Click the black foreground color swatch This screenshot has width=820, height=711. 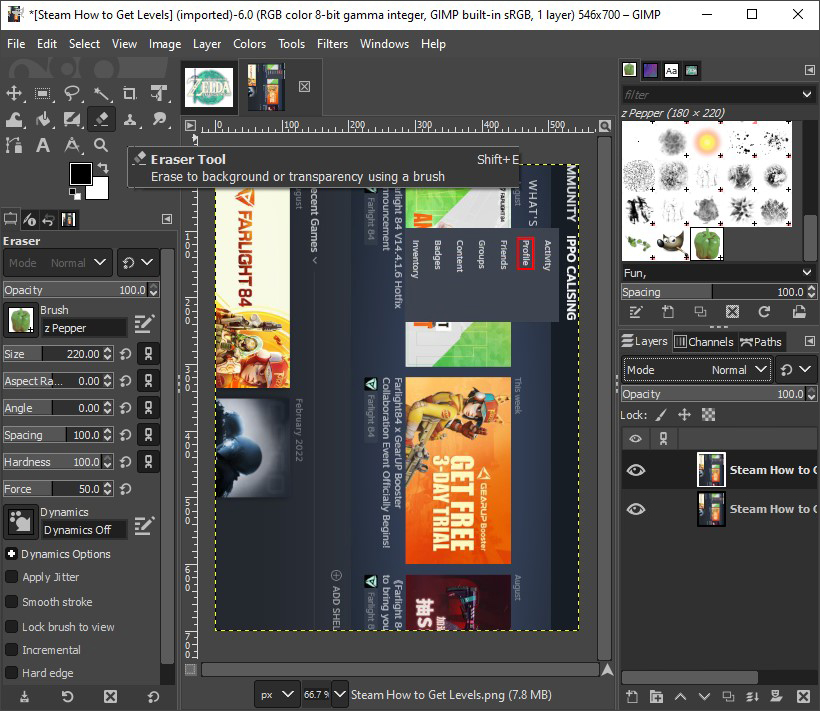coord(81,174)
